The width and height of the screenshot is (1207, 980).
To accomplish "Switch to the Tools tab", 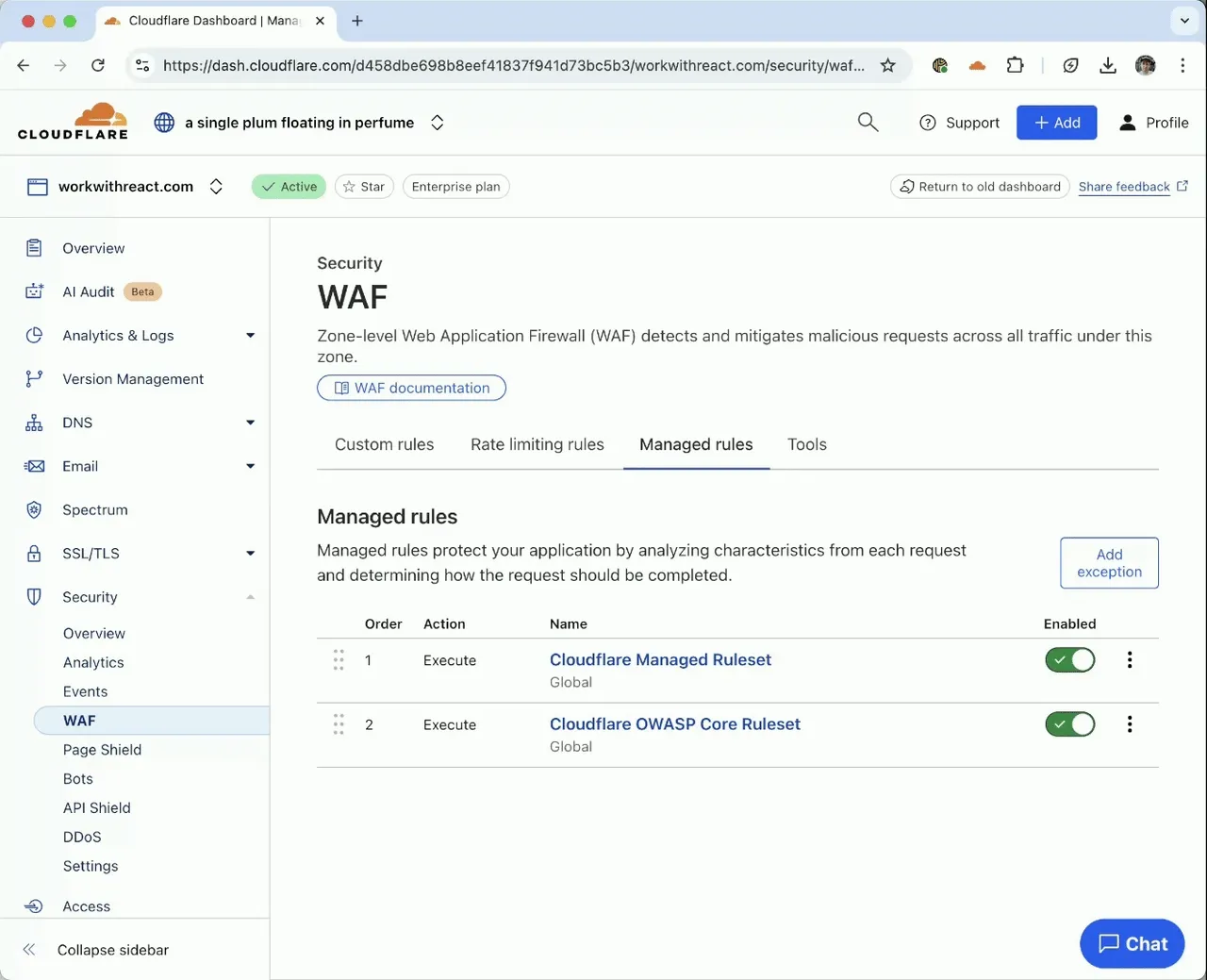I will (x=806, y=444).
